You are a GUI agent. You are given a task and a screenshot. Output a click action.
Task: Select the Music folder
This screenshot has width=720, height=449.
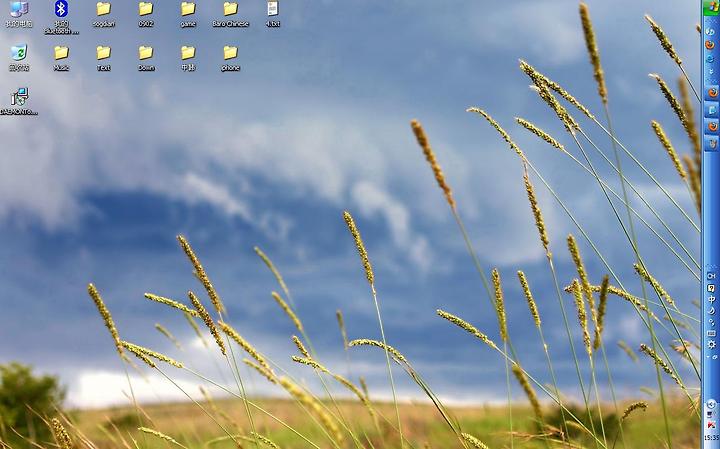pyautogui.click(x=61, y=58)
